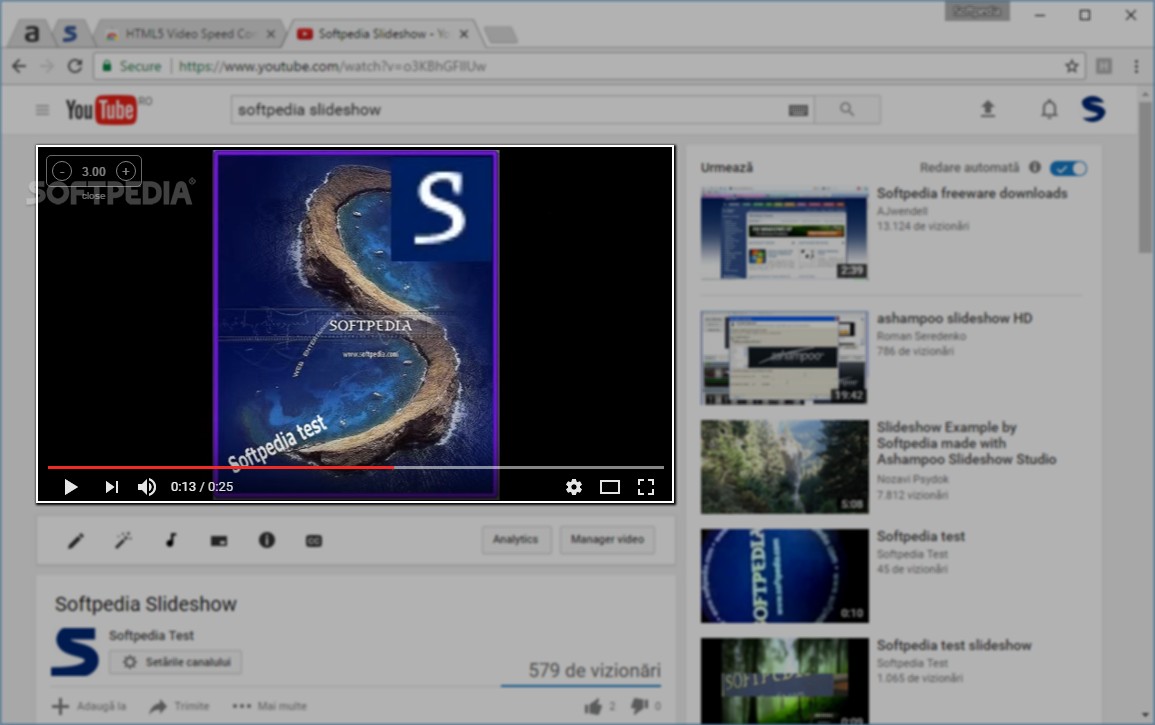Enter fullscreen video mode
The image size is (1155, 725).
coord(645,487)
